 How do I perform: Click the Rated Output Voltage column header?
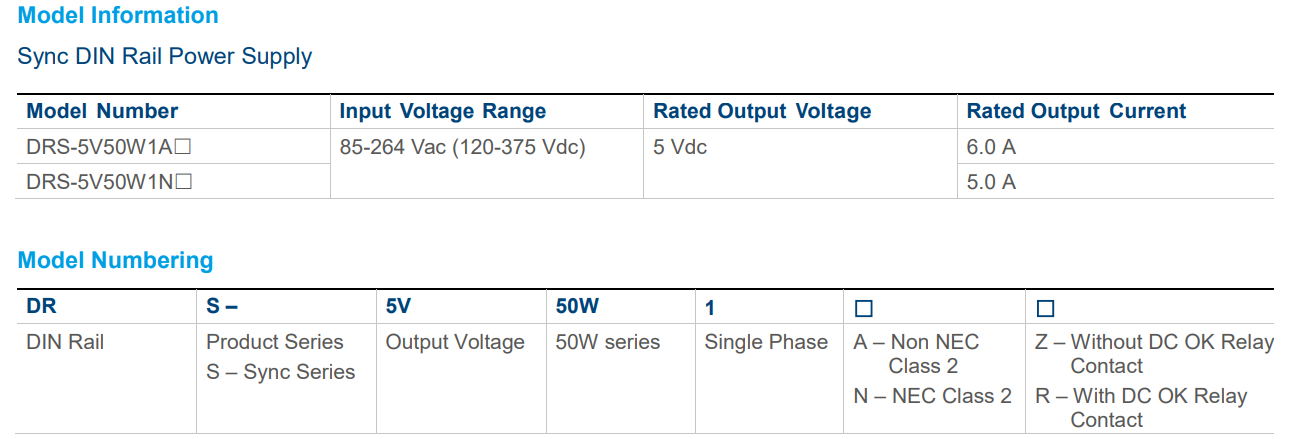(762, 111)
